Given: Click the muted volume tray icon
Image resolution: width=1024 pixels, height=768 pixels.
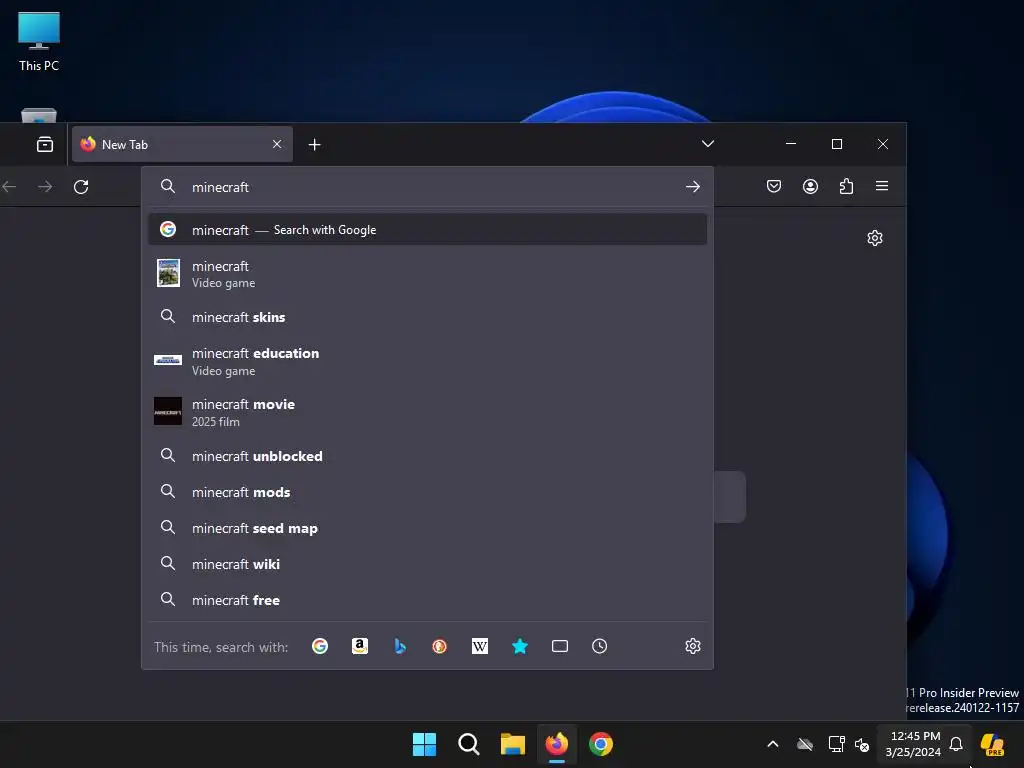Looking at the screenshot, I should (861, 744).
